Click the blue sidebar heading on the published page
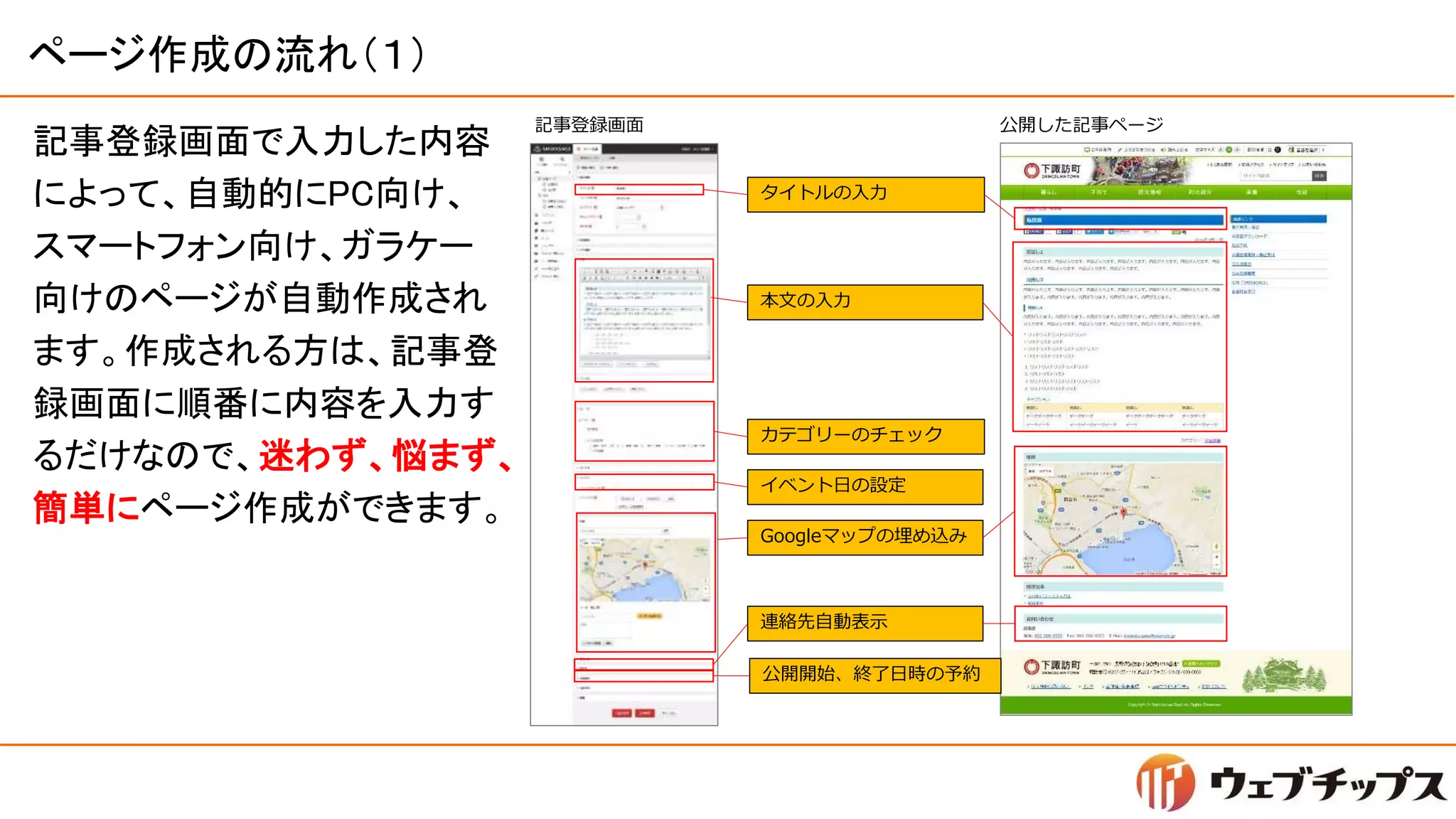 click(1278, 219)
